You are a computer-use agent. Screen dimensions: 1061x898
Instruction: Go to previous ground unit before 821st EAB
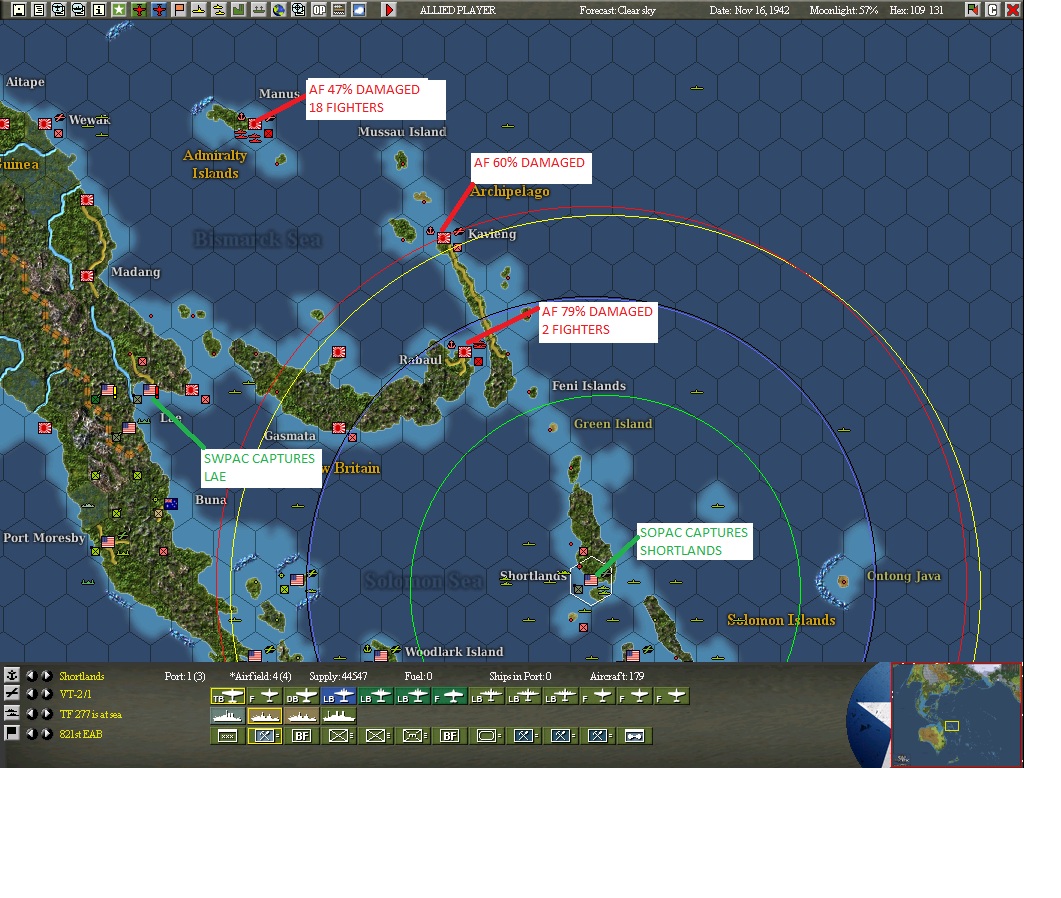pyautogui.click(x=31, y=734)
